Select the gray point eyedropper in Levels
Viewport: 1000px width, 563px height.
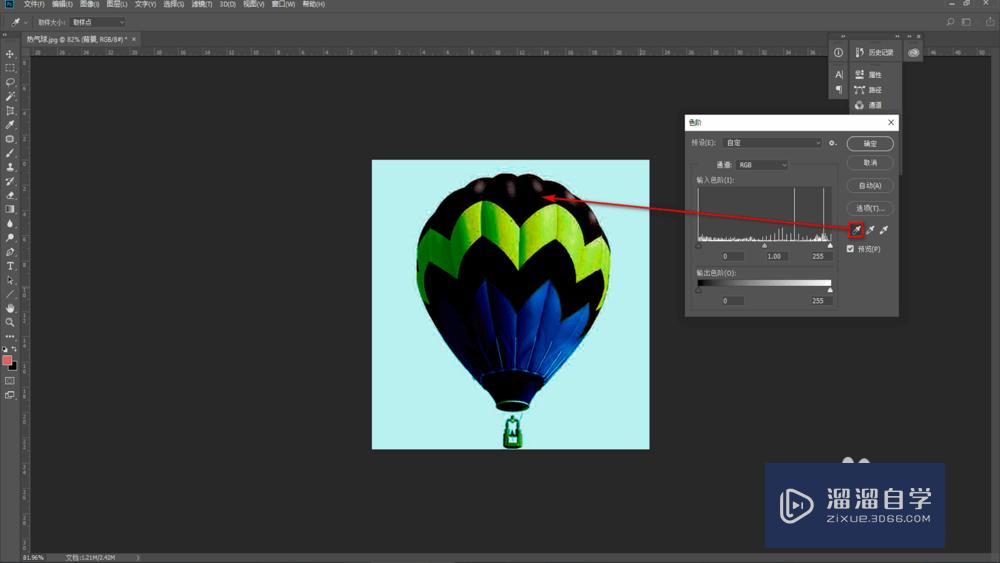pos(870,231)
